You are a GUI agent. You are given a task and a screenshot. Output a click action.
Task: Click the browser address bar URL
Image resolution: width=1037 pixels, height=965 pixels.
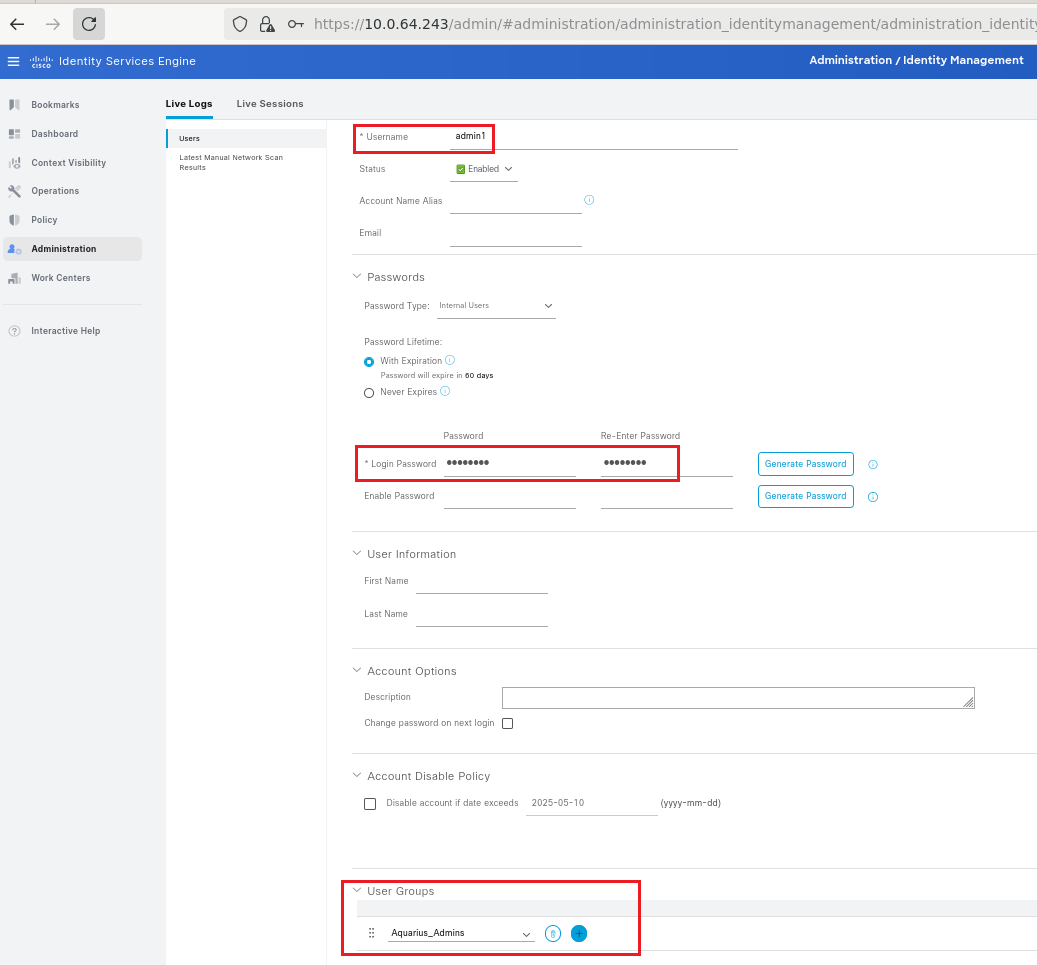675,24
